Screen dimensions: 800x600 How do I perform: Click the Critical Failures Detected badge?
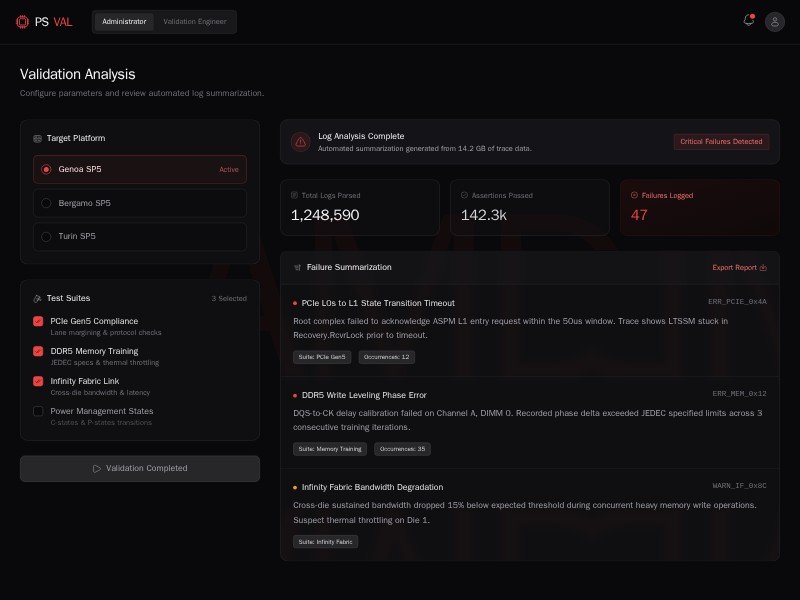[x=721, y=142]
